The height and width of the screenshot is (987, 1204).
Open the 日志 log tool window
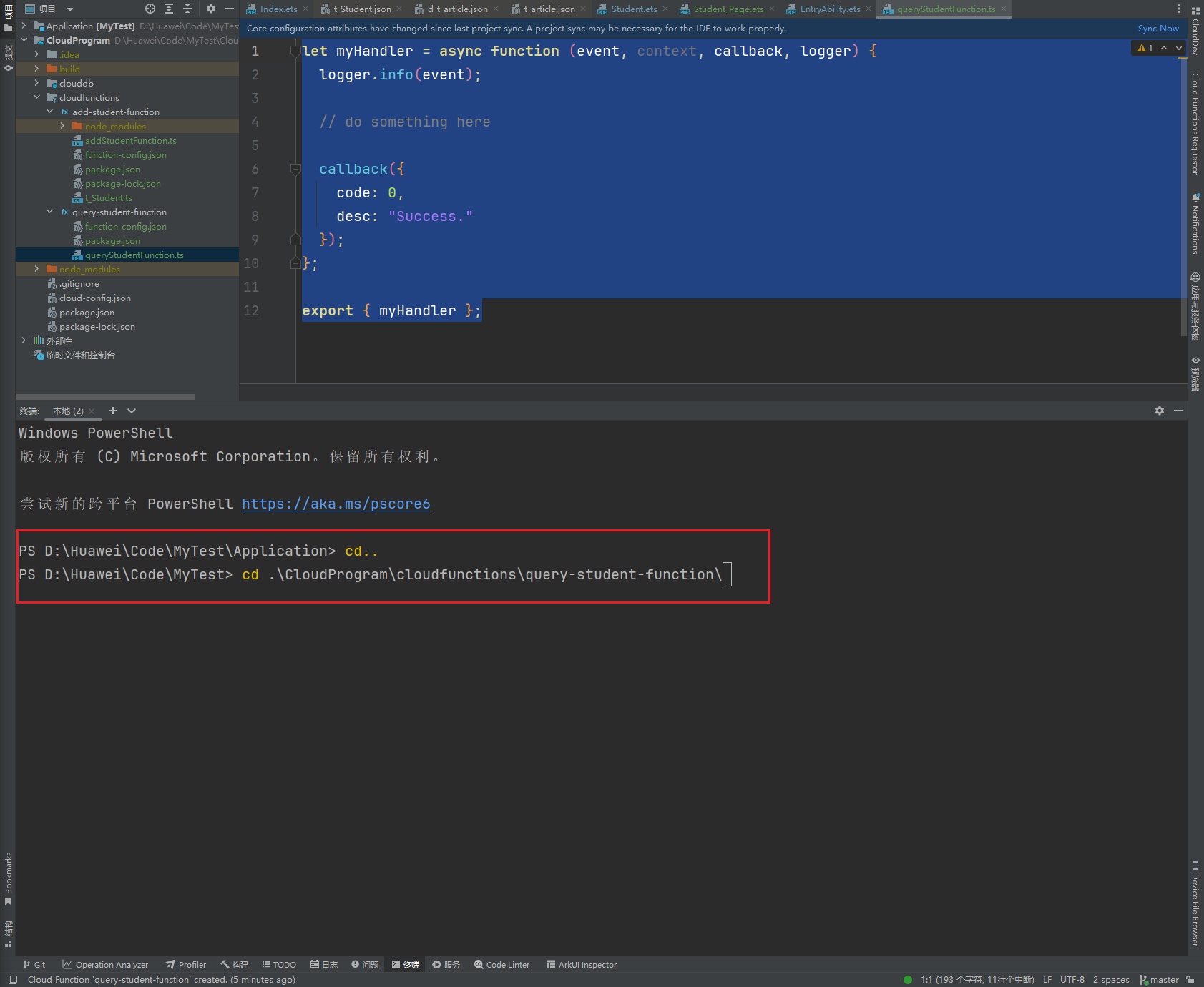323,964
